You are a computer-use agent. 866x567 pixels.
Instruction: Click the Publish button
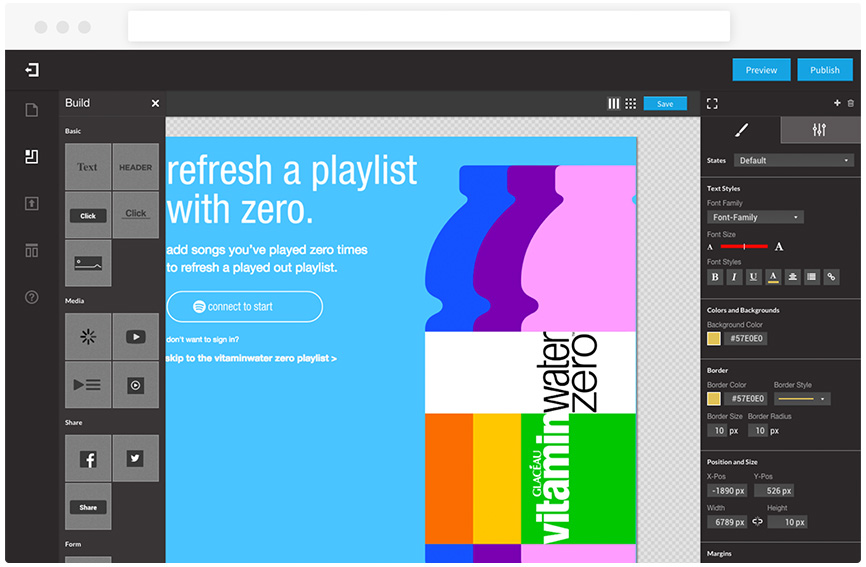tap(825, 70)
